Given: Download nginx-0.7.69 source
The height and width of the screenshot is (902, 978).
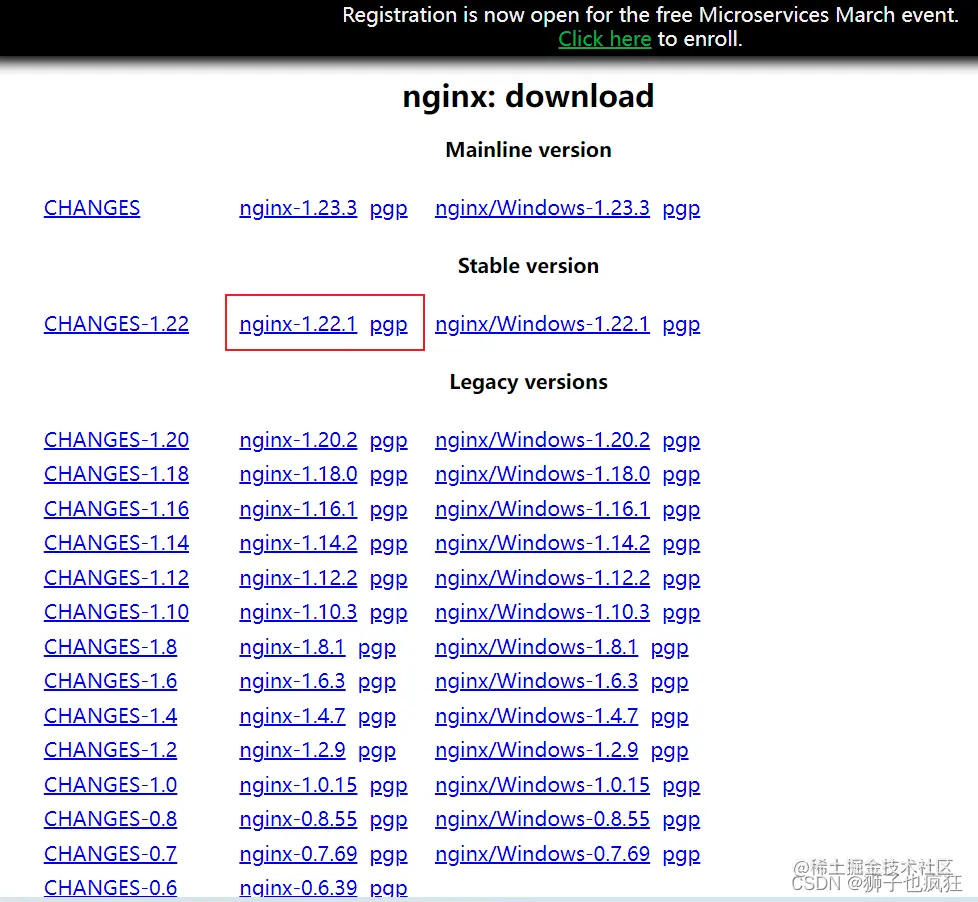Looking at the screenshot, I should tap(298, 853).
